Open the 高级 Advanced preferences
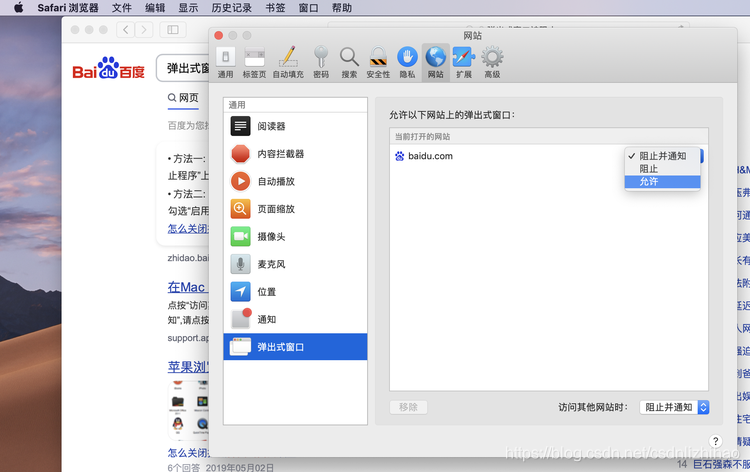The image size is (750, 472). (x=492, y=63)
